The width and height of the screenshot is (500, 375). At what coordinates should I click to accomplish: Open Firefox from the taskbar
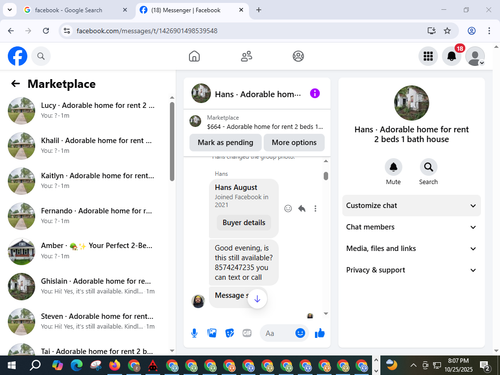[x=114, y=365]
